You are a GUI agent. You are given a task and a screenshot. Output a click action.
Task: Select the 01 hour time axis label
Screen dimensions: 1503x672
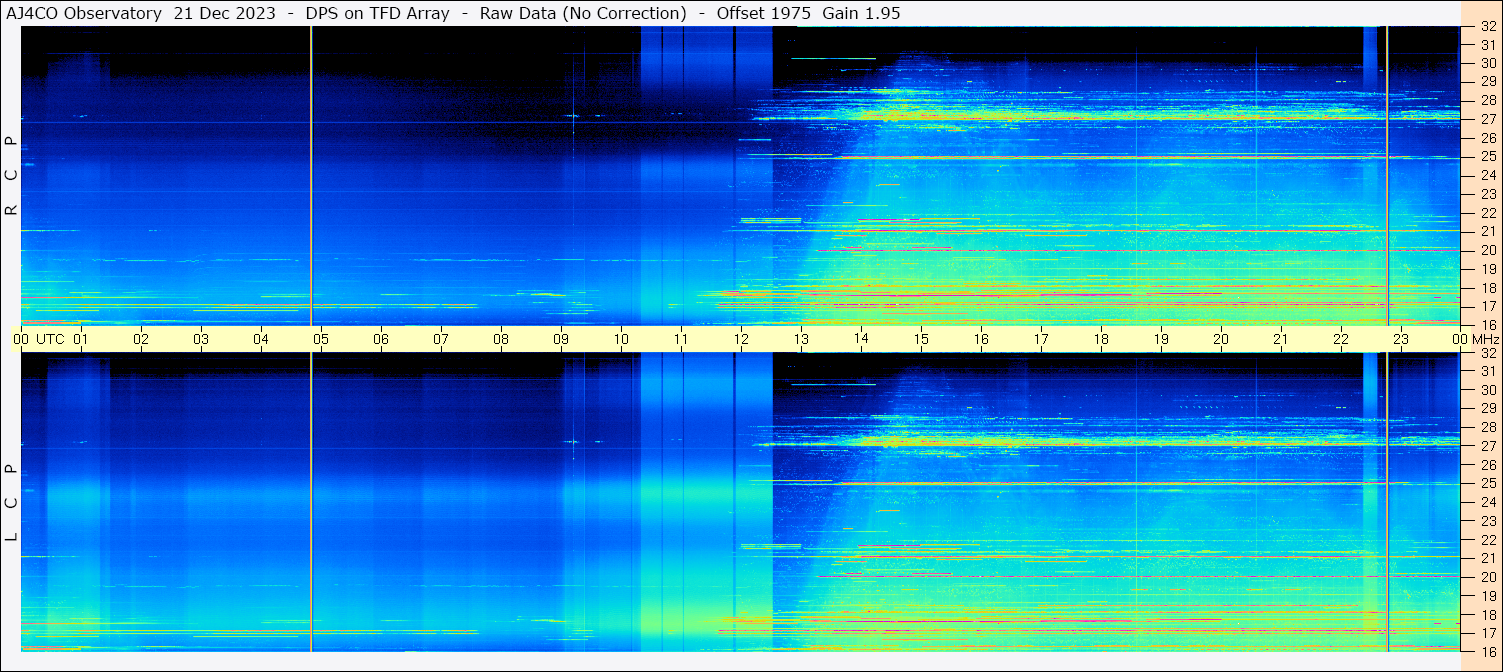tap(81, 339)
